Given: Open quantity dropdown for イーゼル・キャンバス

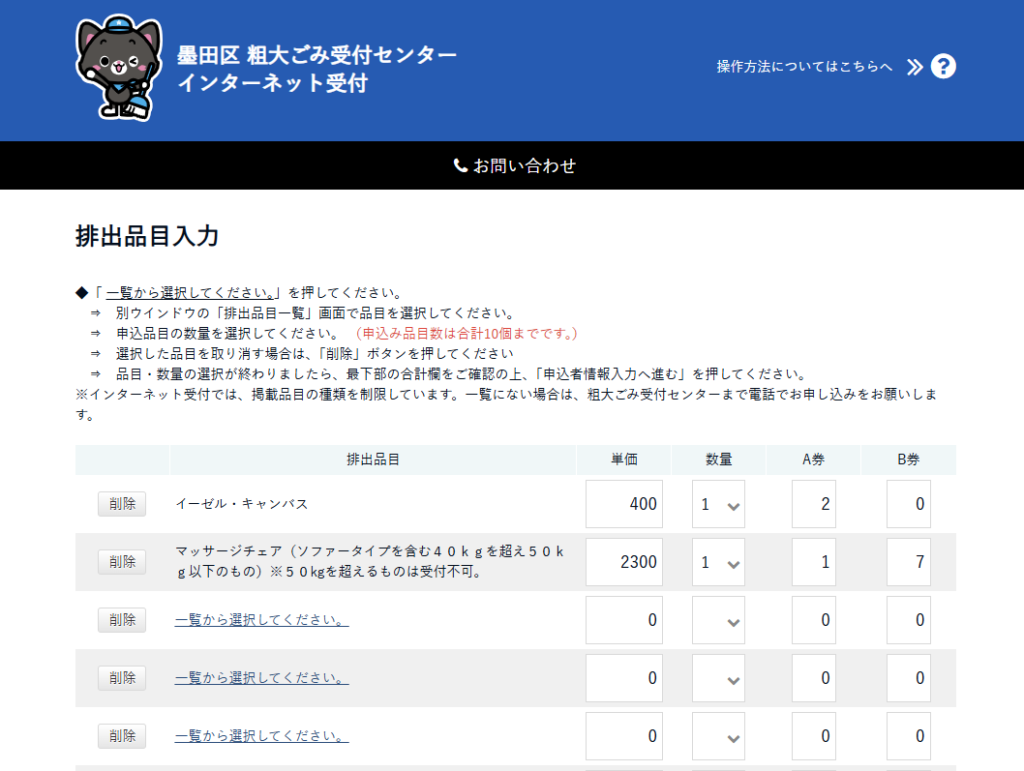Looking at the screenshot, I should (718, 504).
